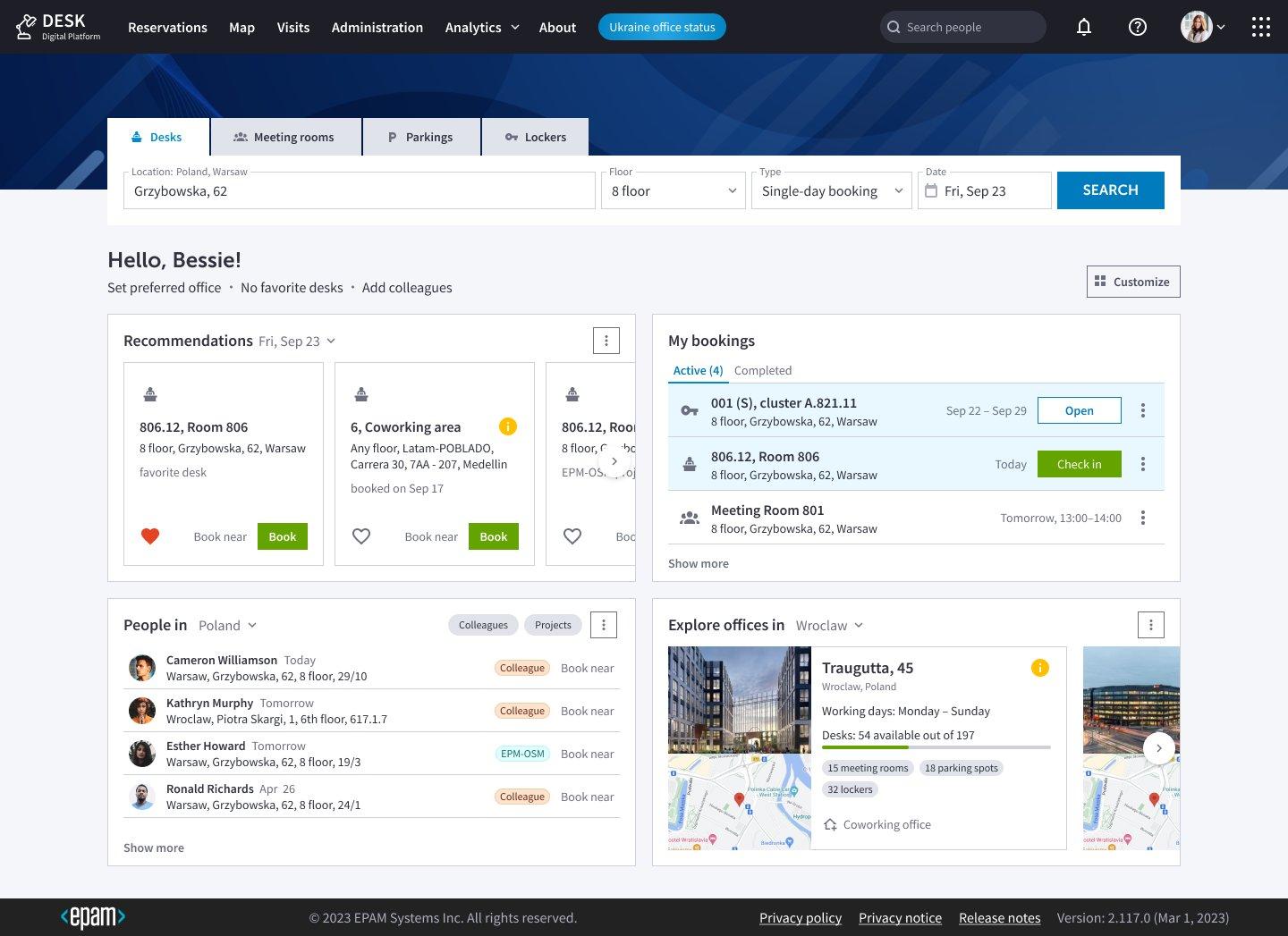
Task: Click the DESK Digital Platform logo
Action: (57, 27)
